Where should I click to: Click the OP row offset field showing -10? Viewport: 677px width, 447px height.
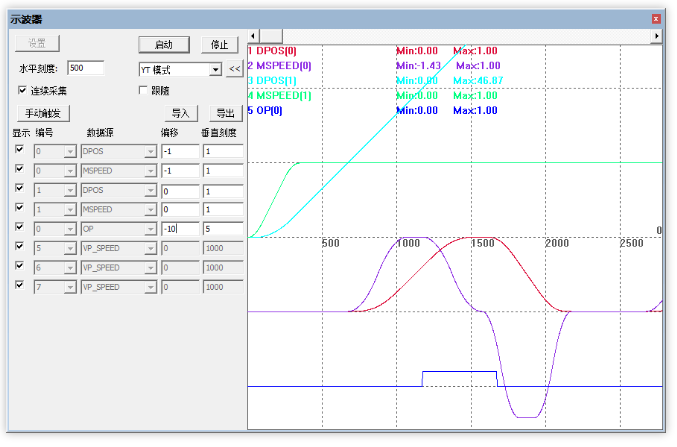(x=179, y=229)
